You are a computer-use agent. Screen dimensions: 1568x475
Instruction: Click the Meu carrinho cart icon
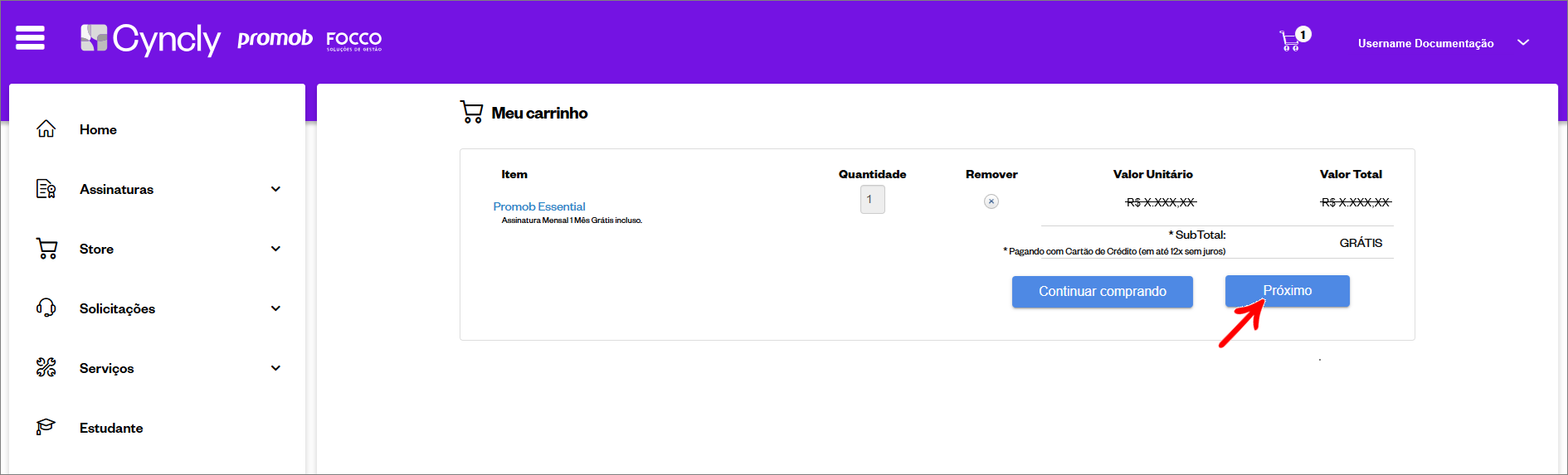point(471,112)
